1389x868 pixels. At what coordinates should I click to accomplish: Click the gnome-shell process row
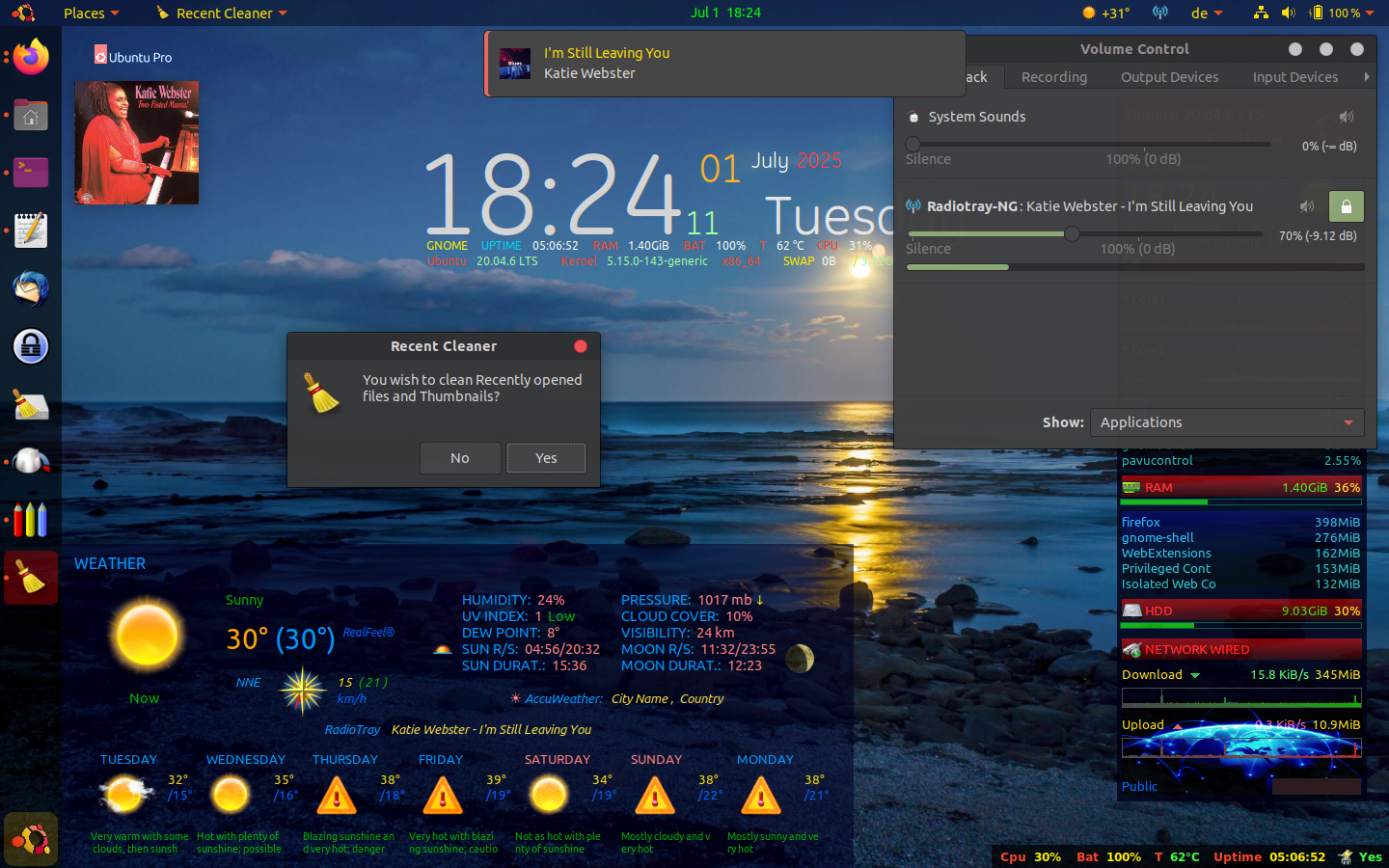[1241, 537]
